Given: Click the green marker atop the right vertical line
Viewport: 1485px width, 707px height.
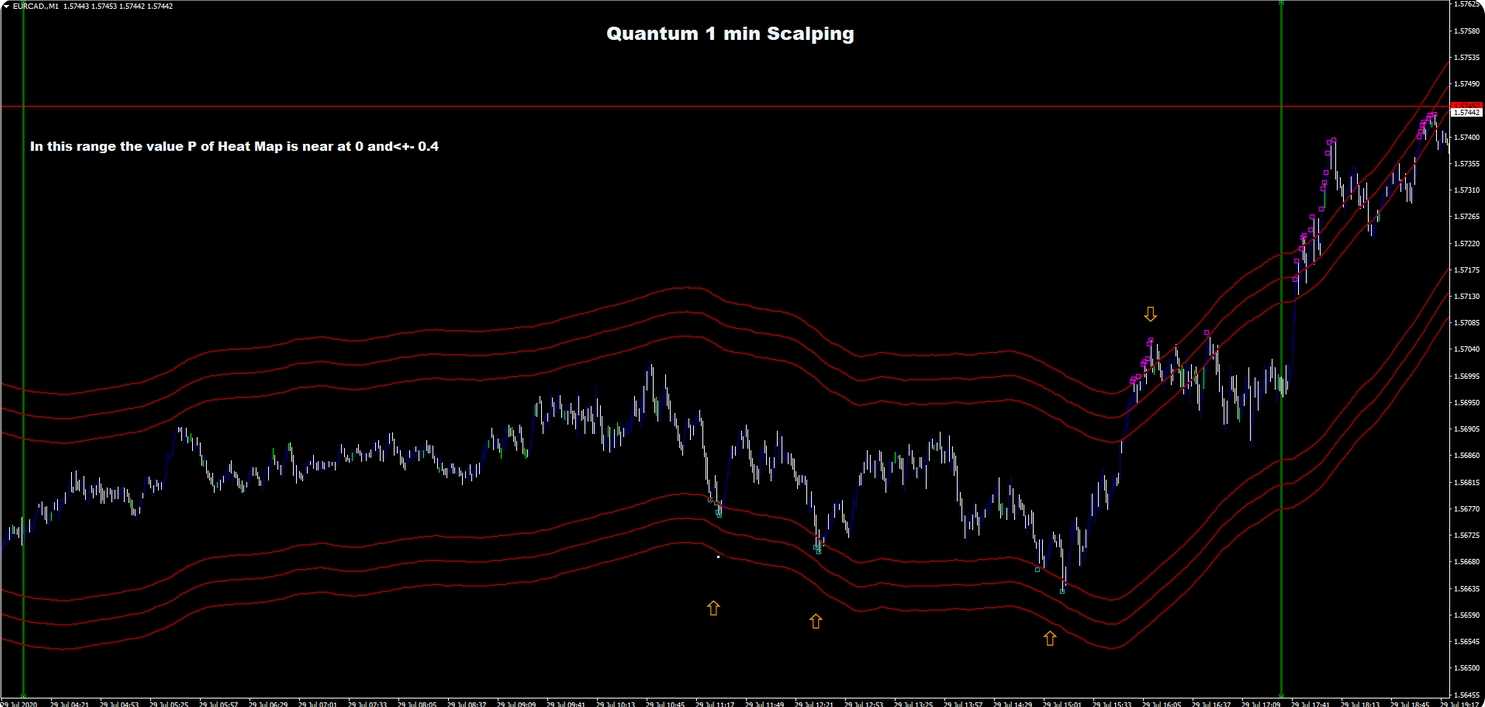Looking at the screenshot, I should click(1281, 3).
